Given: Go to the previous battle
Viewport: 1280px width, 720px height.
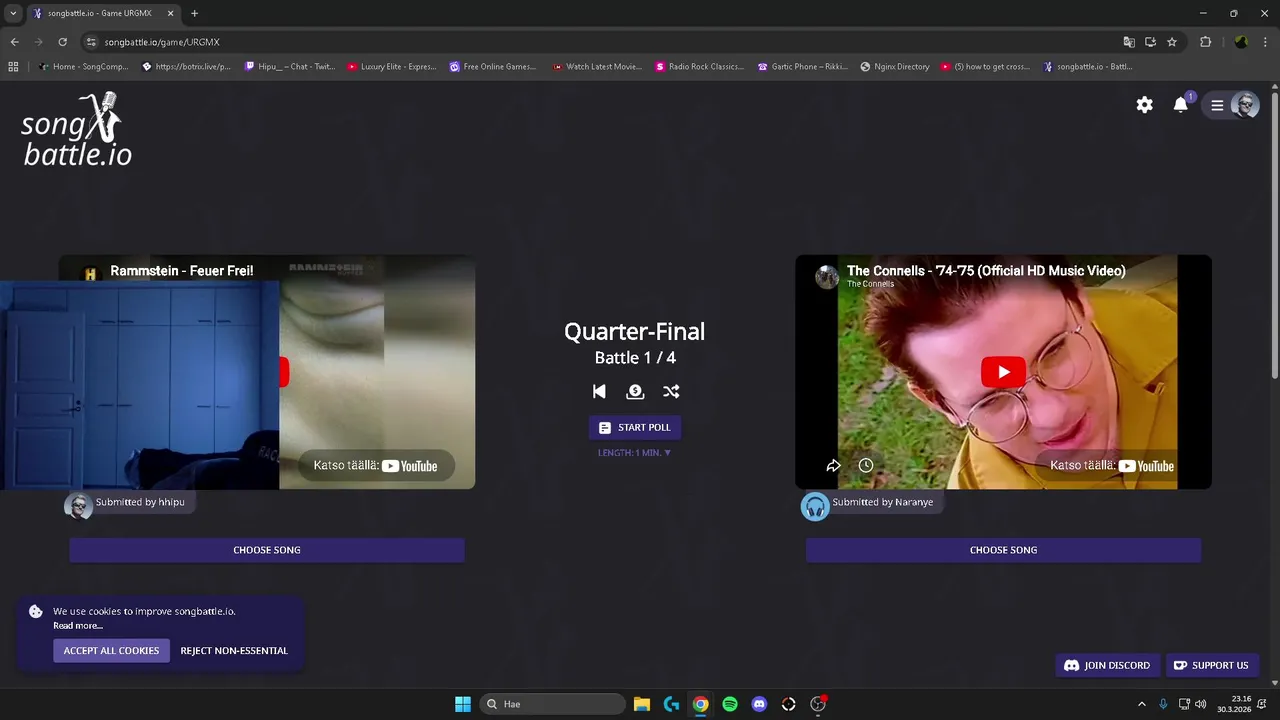Looking at the screenshot, I should [x=599, y=391].
